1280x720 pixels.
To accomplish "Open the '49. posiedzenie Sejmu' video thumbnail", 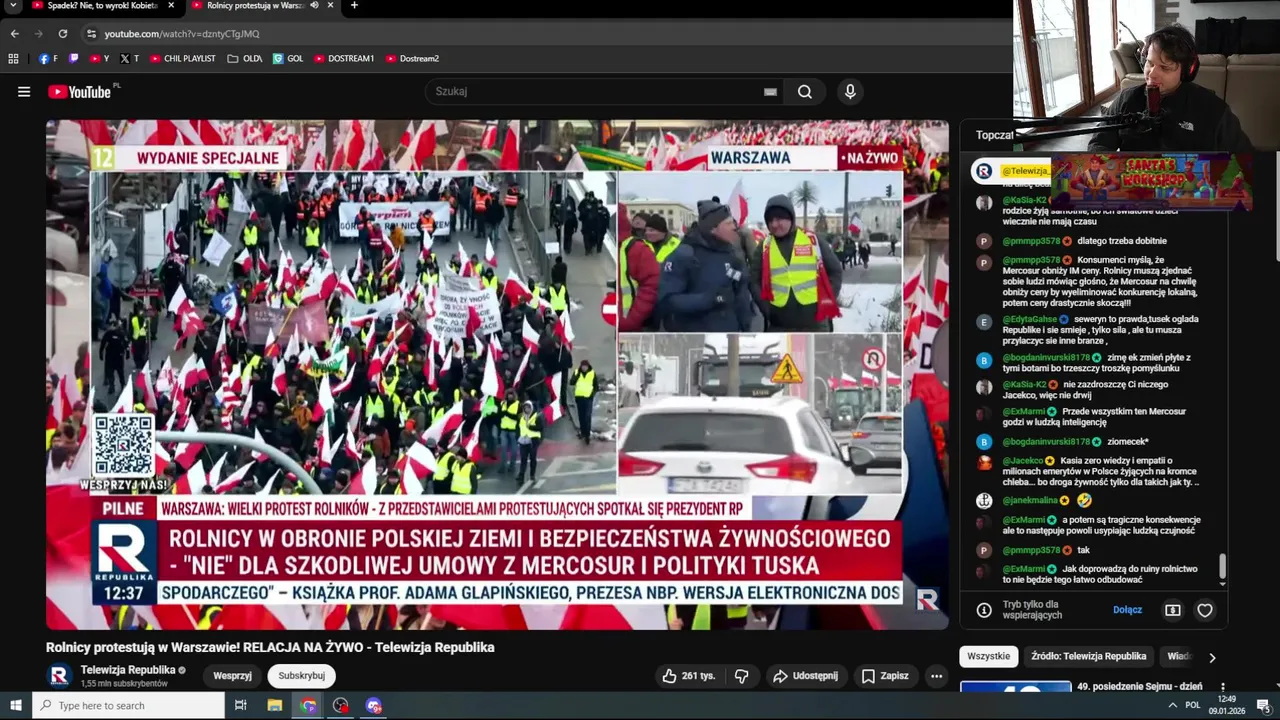I will (1015, 686).
